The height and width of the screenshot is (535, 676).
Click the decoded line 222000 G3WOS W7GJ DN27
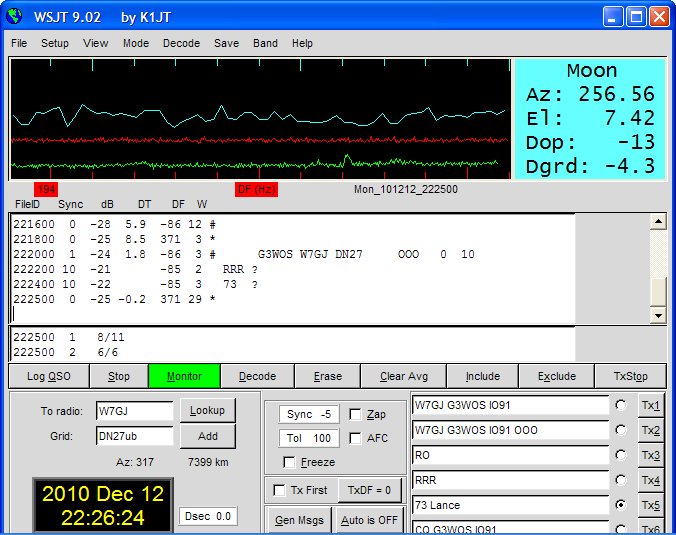[244, 254]
